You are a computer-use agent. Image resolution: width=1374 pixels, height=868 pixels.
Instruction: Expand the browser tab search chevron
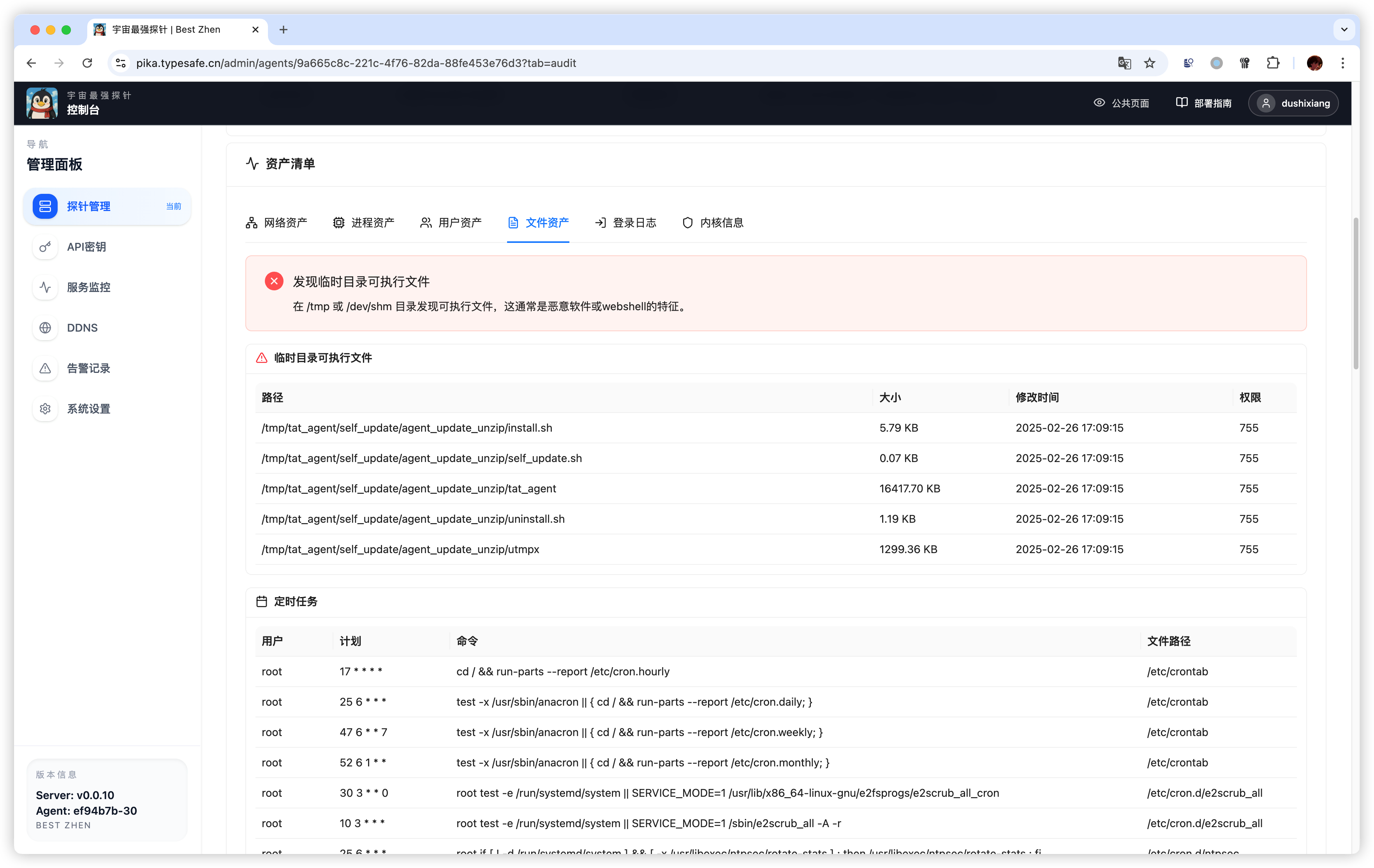[1344, 30]
